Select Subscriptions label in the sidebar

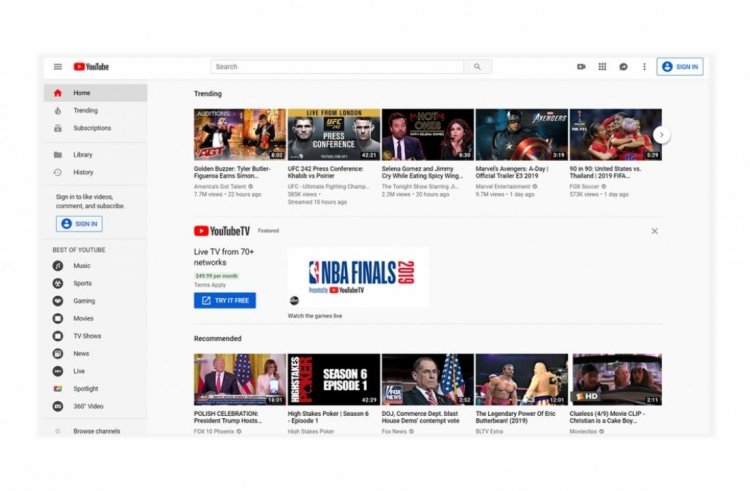(x=92, y=128)
